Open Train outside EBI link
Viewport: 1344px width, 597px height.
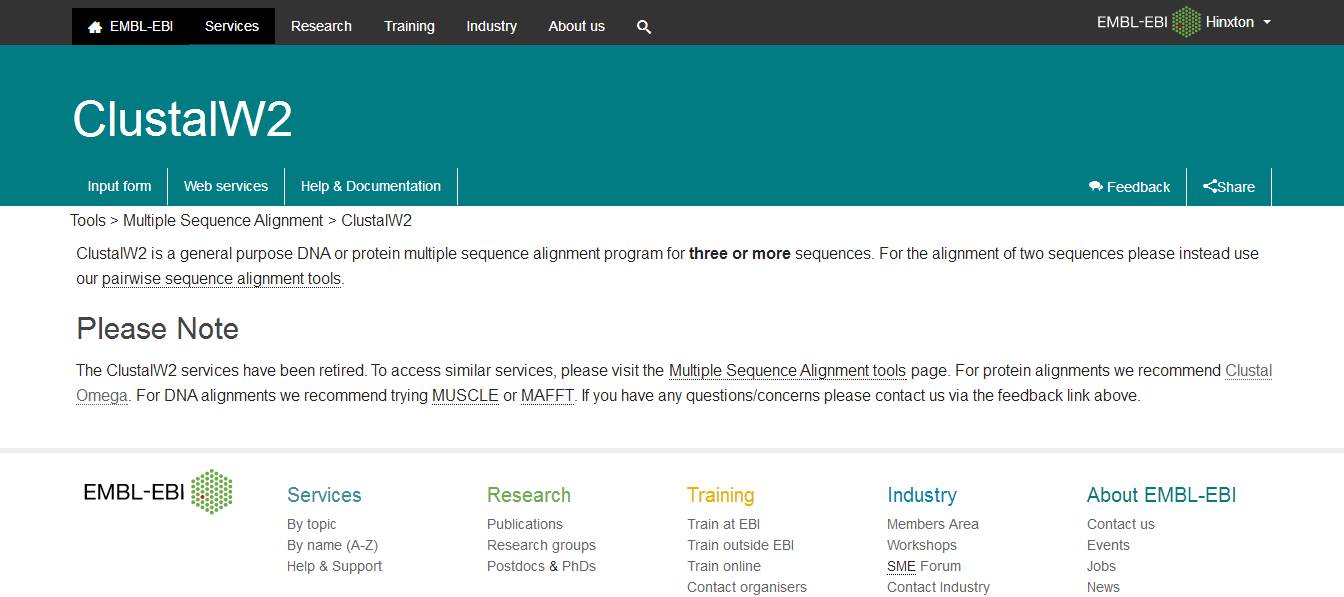pyautogui.click(x=741, y=545)
